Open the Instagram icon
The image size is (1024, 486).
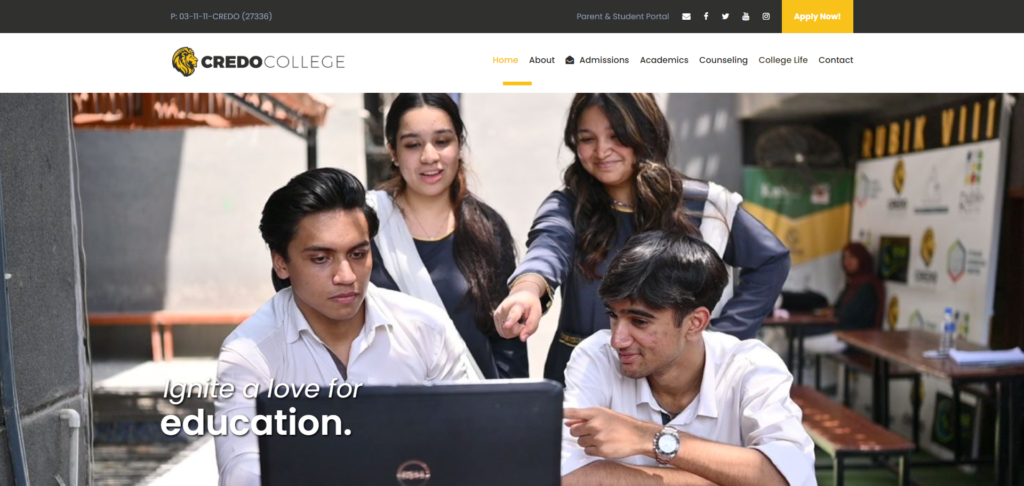tap(766, 16)
